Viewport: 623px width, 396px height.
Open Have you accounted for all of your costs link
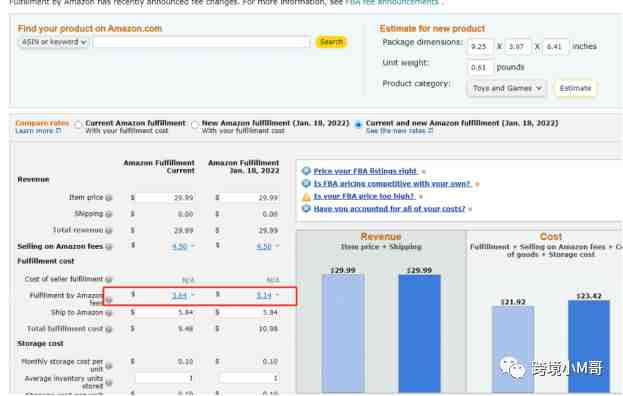pos(389,209)
